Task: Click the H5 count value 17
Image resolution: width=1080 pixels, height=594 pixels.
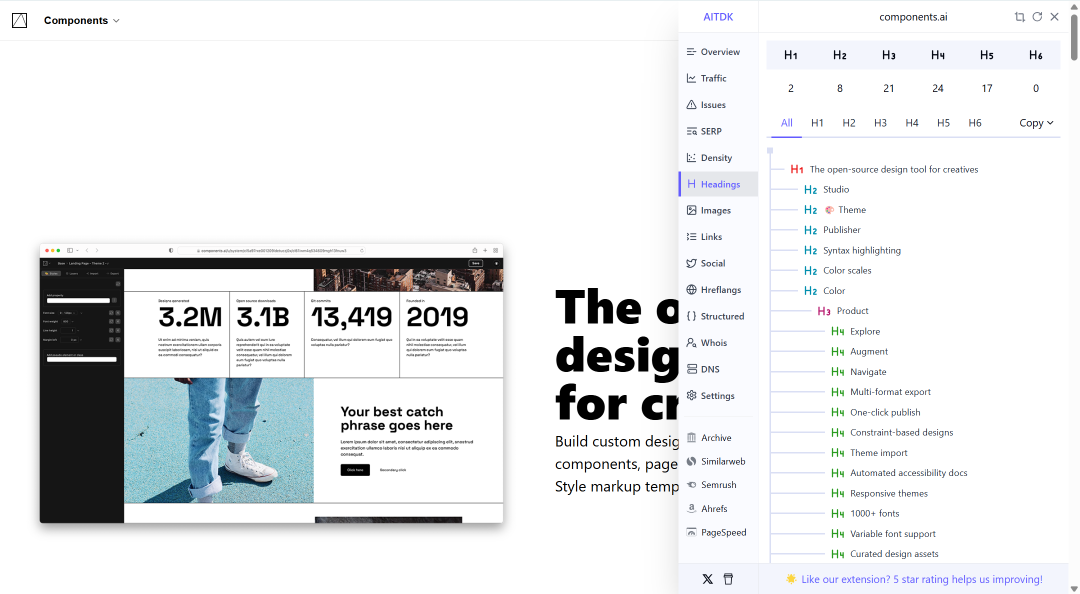Action: (987, 88)
